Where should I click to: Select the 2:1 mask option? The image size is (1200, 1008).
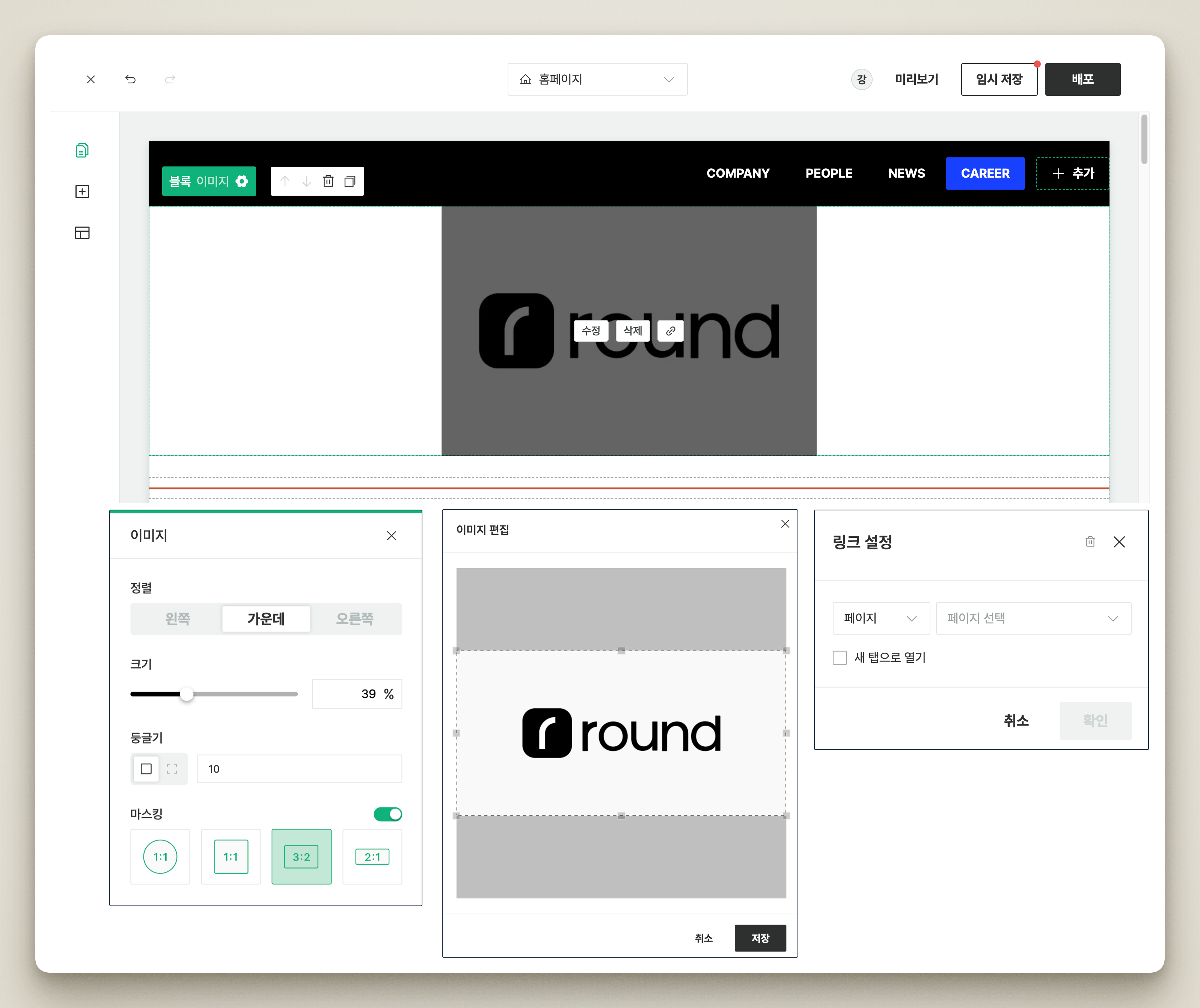point(372,857)
